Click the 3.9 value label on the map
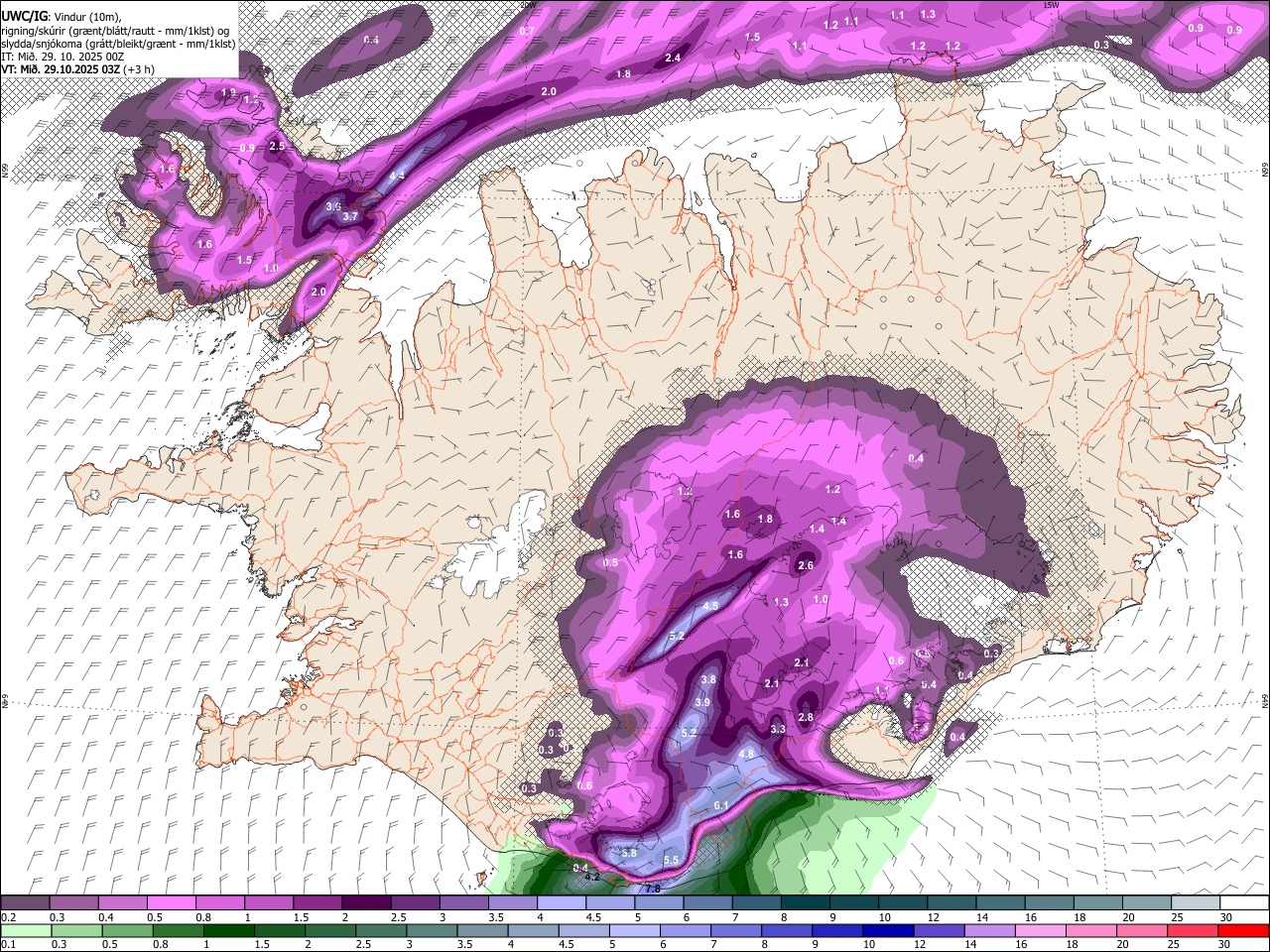Screen dimensions: 1270x952 tap(702, 702)
